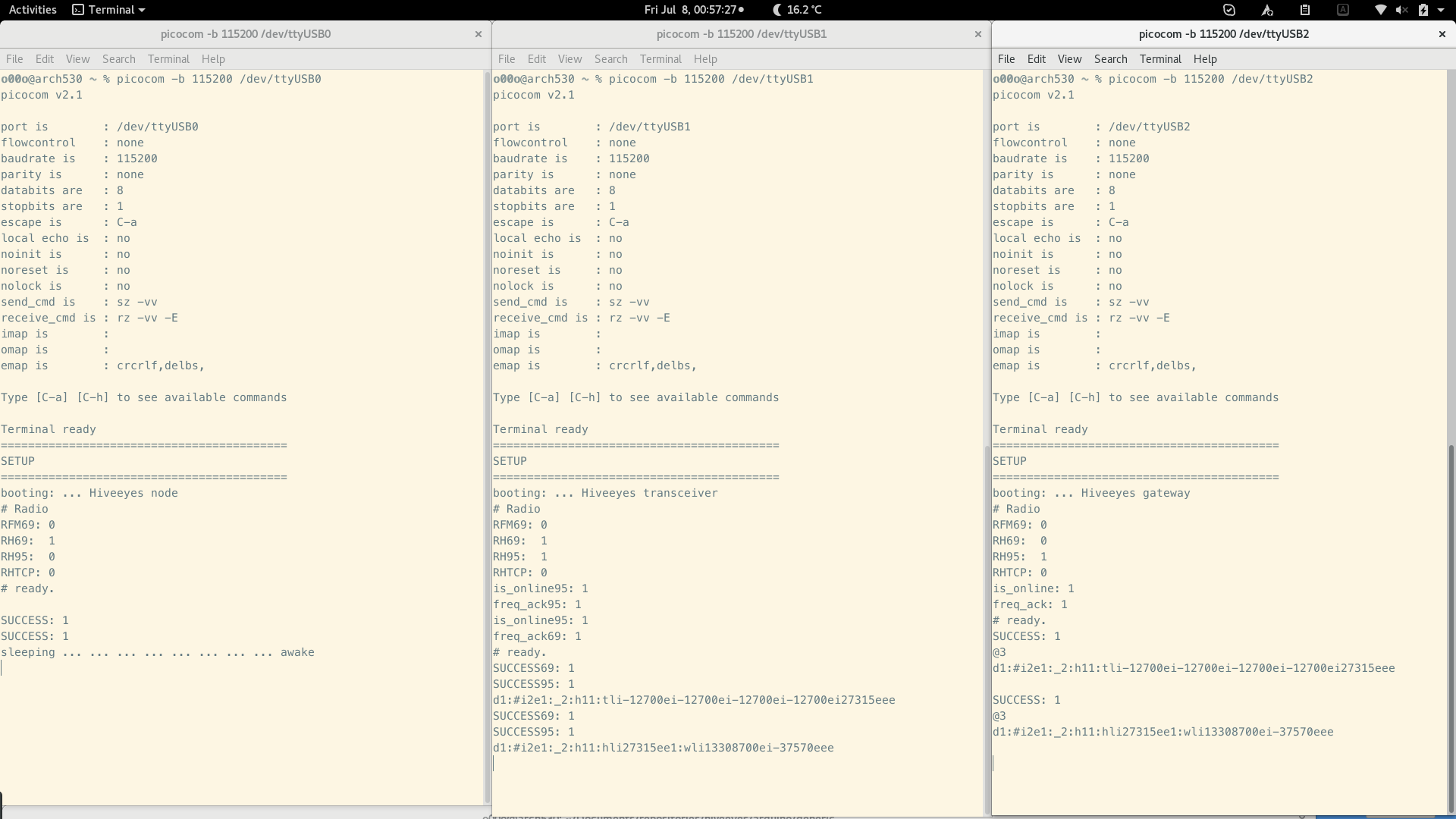Open File menu in ttyUSB0 window
Image resolution: width=1456 pixels, height=819 pixels.
point(14,59)
